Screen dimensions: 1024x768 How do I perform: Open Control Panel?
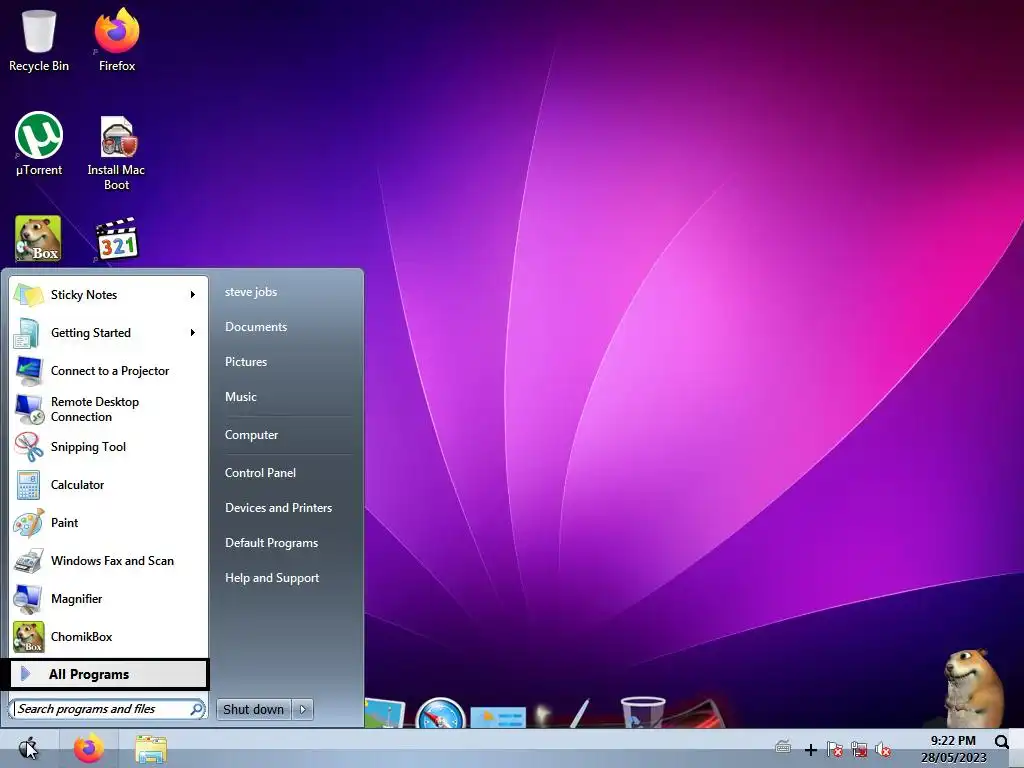pos(261,473)
